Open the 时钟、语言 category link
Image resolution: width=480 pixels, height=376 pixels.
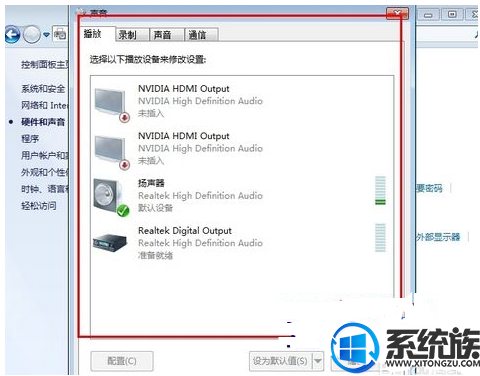[45, 189]
